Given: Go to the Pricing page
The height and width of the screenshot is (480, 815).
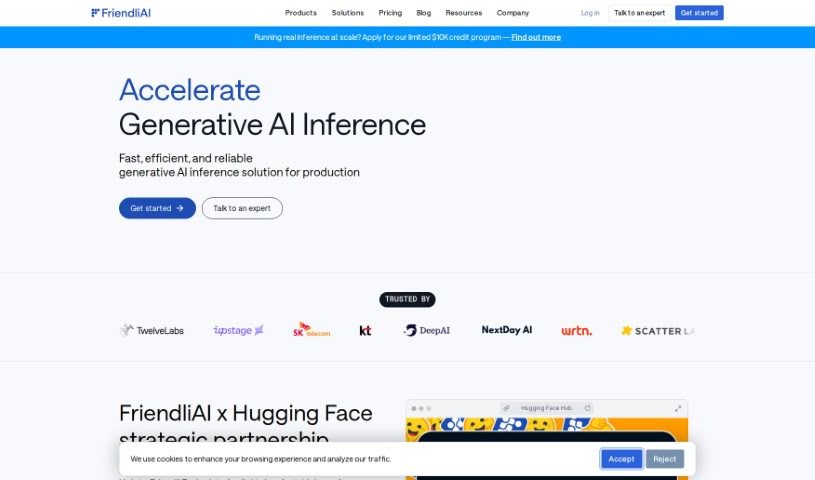Looking at the screenshot, I should (390, 12).
